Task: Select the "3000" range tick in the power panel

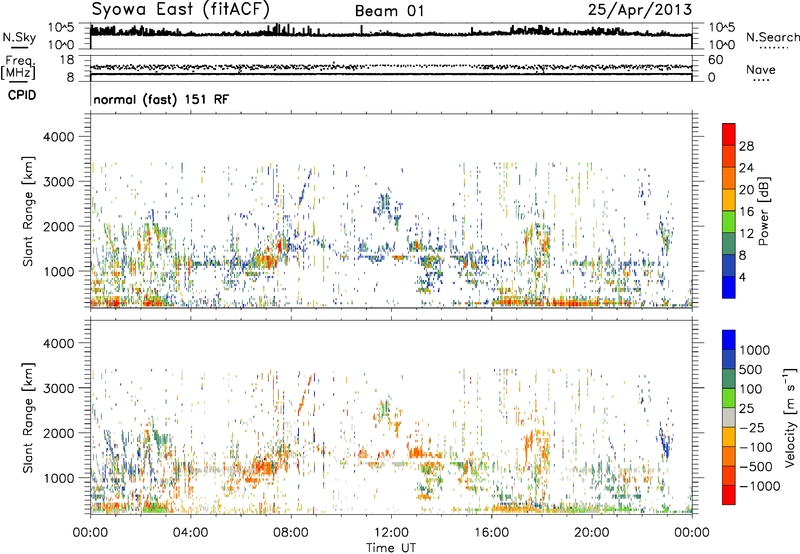Action: pos(59,182)
